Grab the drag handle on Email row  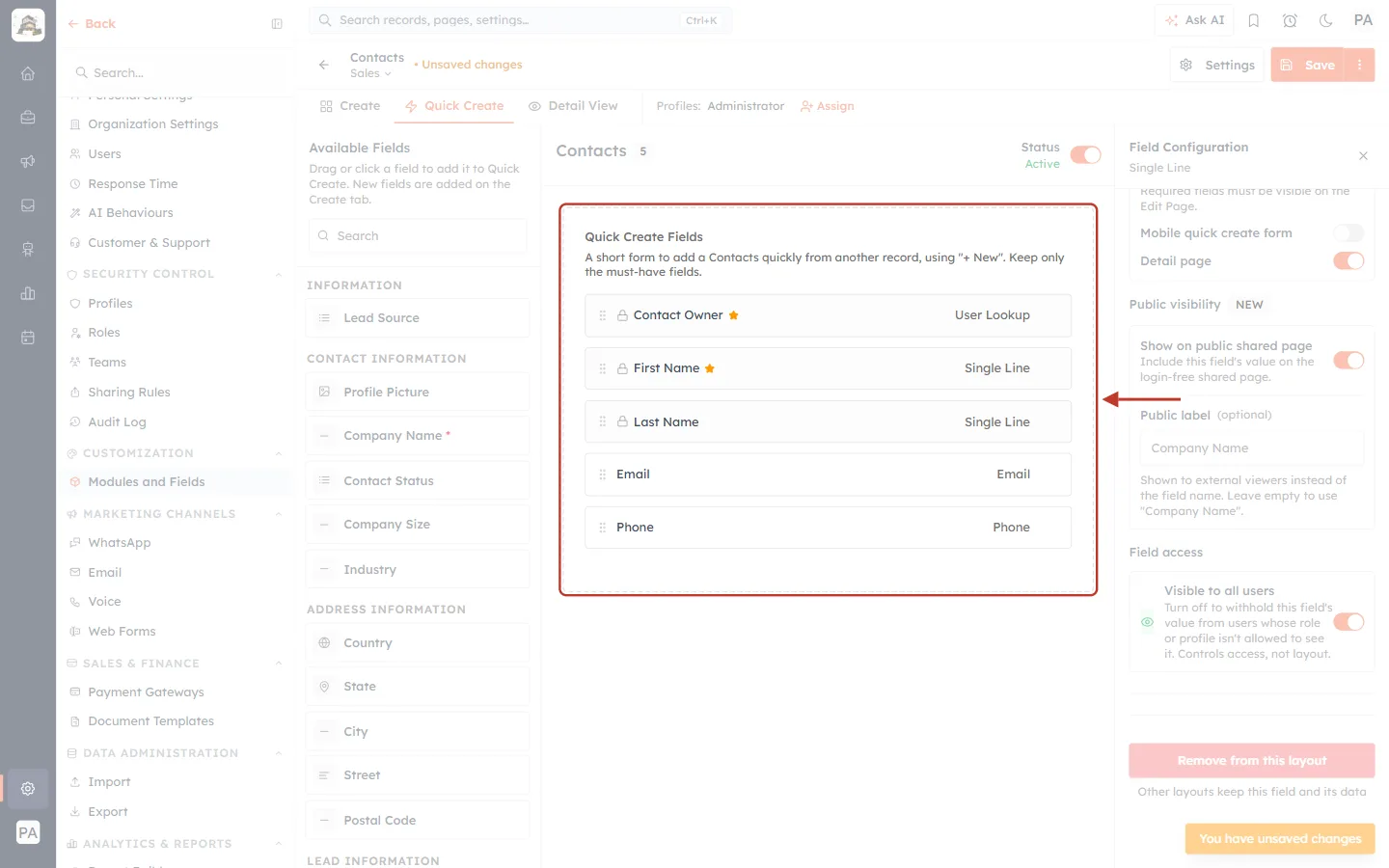tap(603, 475)
